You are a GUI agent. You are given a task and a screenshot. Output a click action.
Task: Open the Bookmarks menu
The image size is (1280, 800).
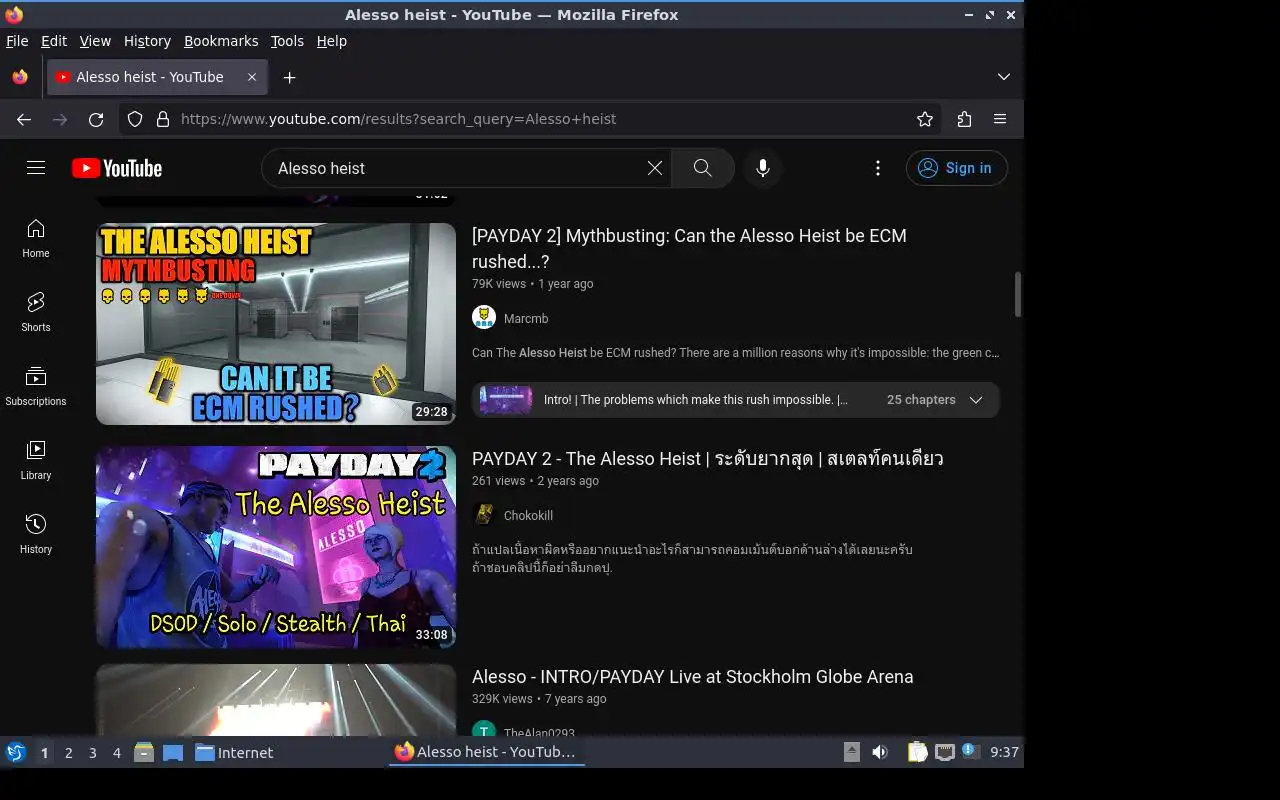[221, 41]
